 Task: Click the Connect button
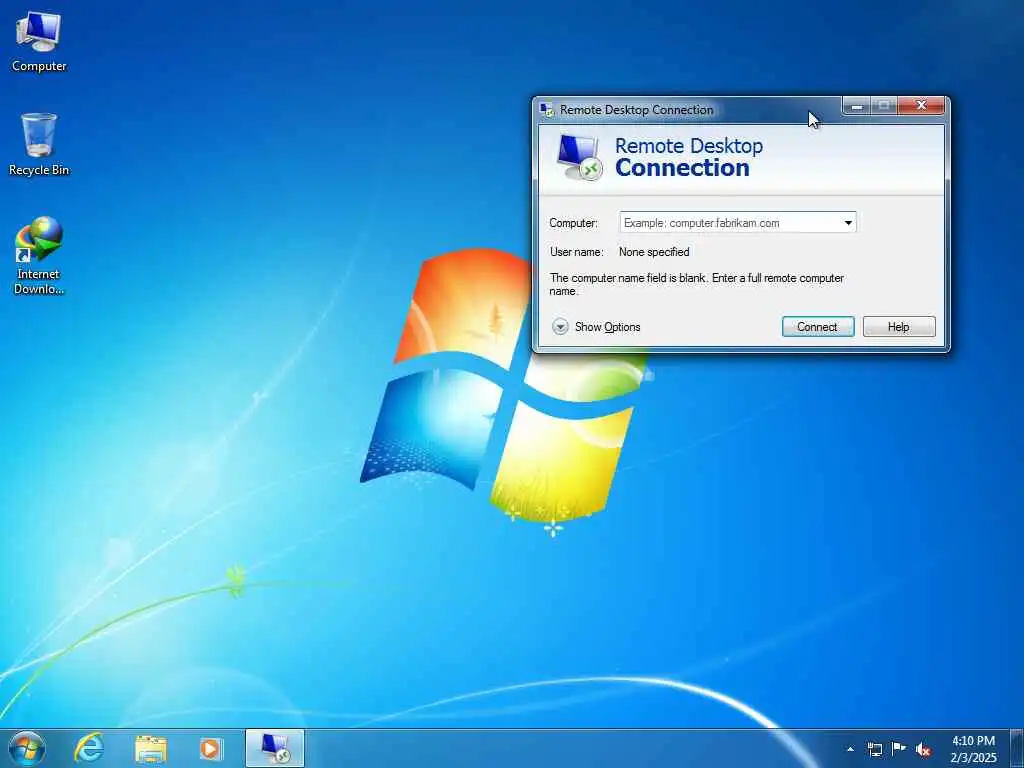818,327
